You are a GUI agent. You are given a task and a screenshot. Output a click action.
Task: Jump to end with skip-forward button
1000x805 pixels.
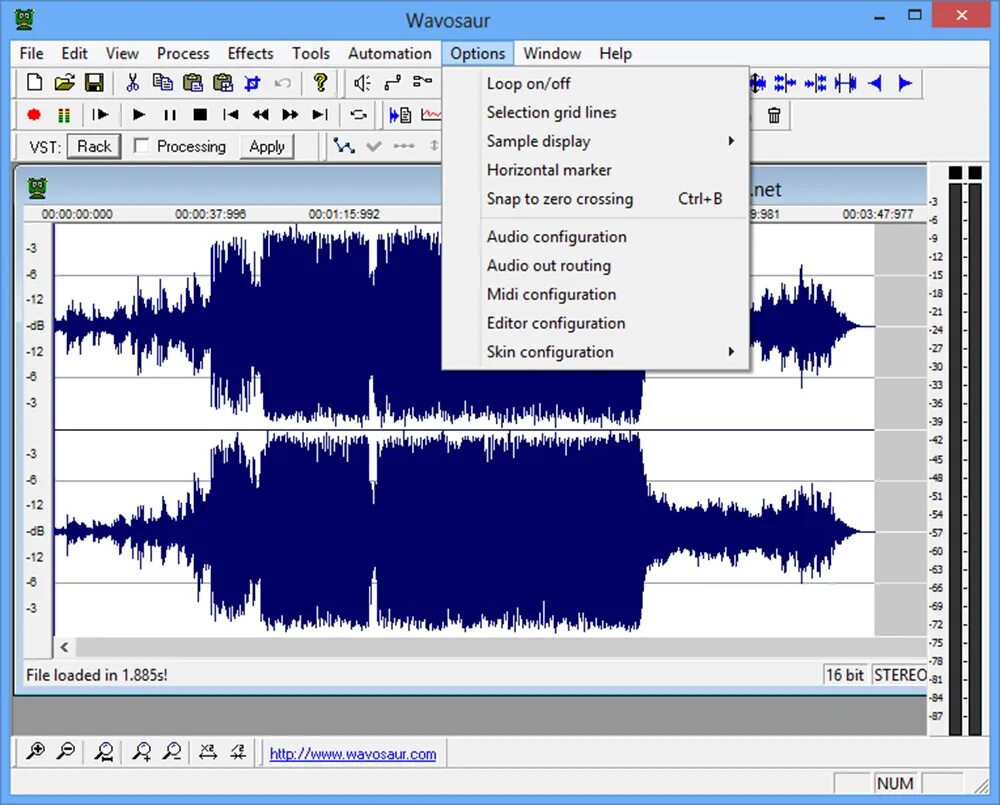320,115
